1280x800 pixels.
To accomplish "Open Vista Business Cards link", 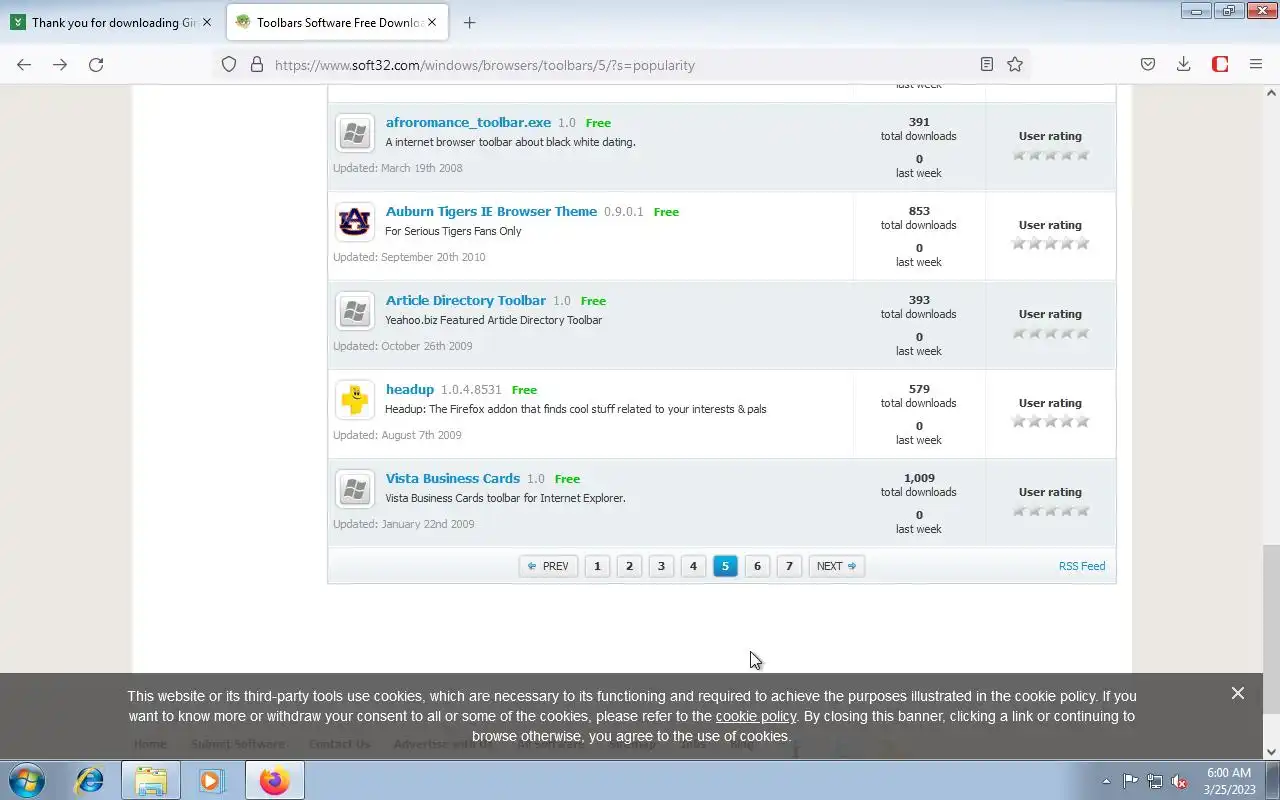I will pos(453,478).
